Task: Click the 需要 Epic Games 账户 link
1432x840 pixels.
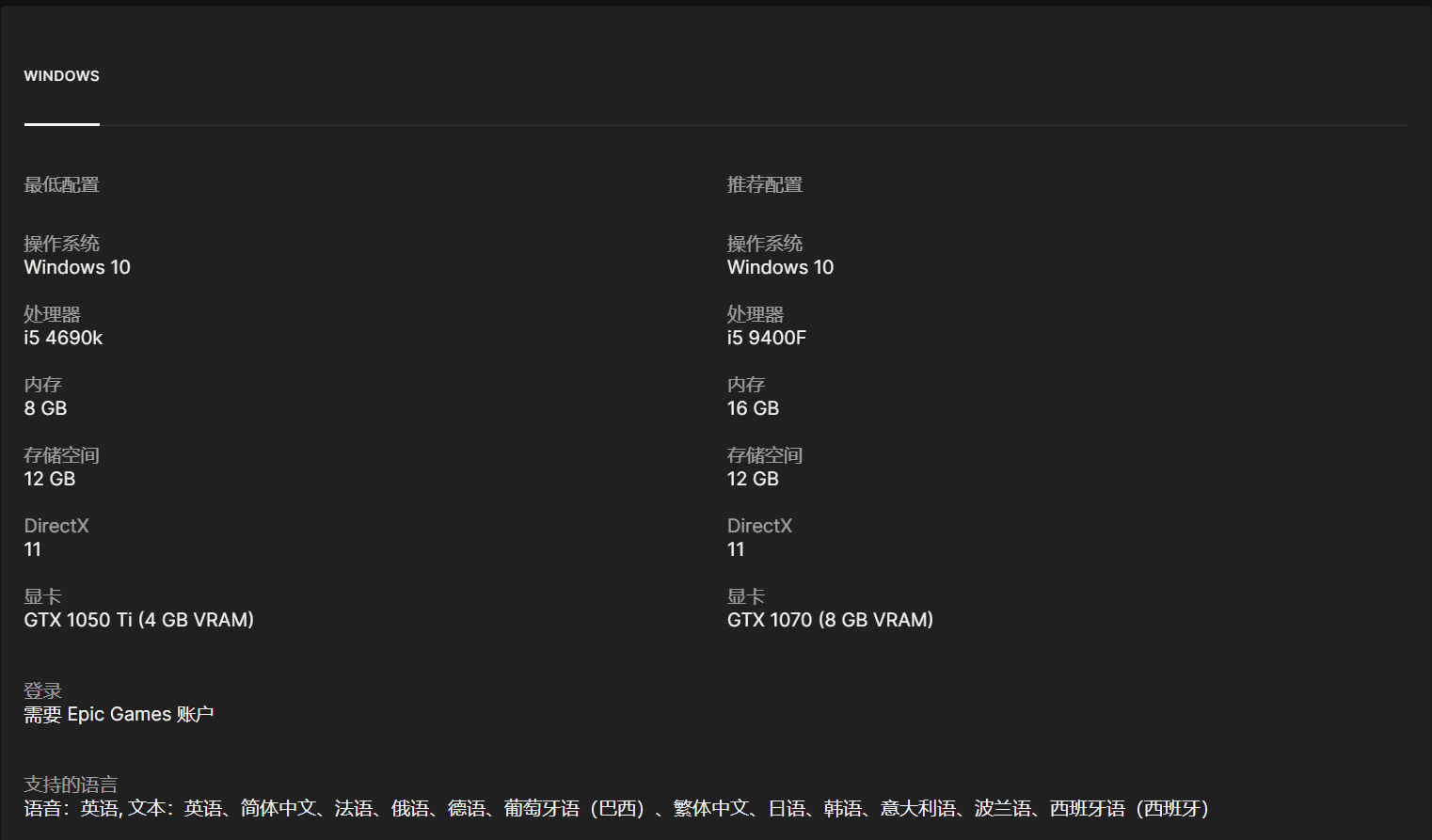Action: [x=118, y=714]
